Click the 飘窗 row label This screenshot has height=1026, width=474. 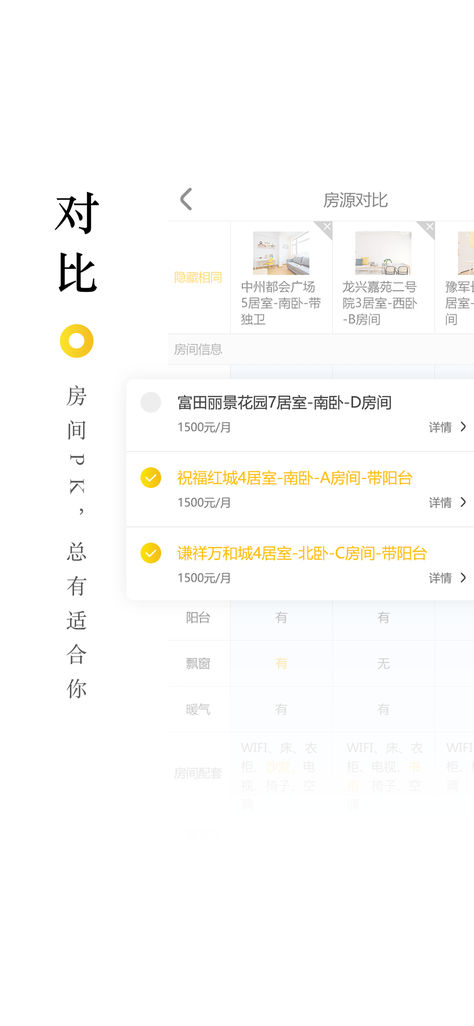click(x=198, y=663)
